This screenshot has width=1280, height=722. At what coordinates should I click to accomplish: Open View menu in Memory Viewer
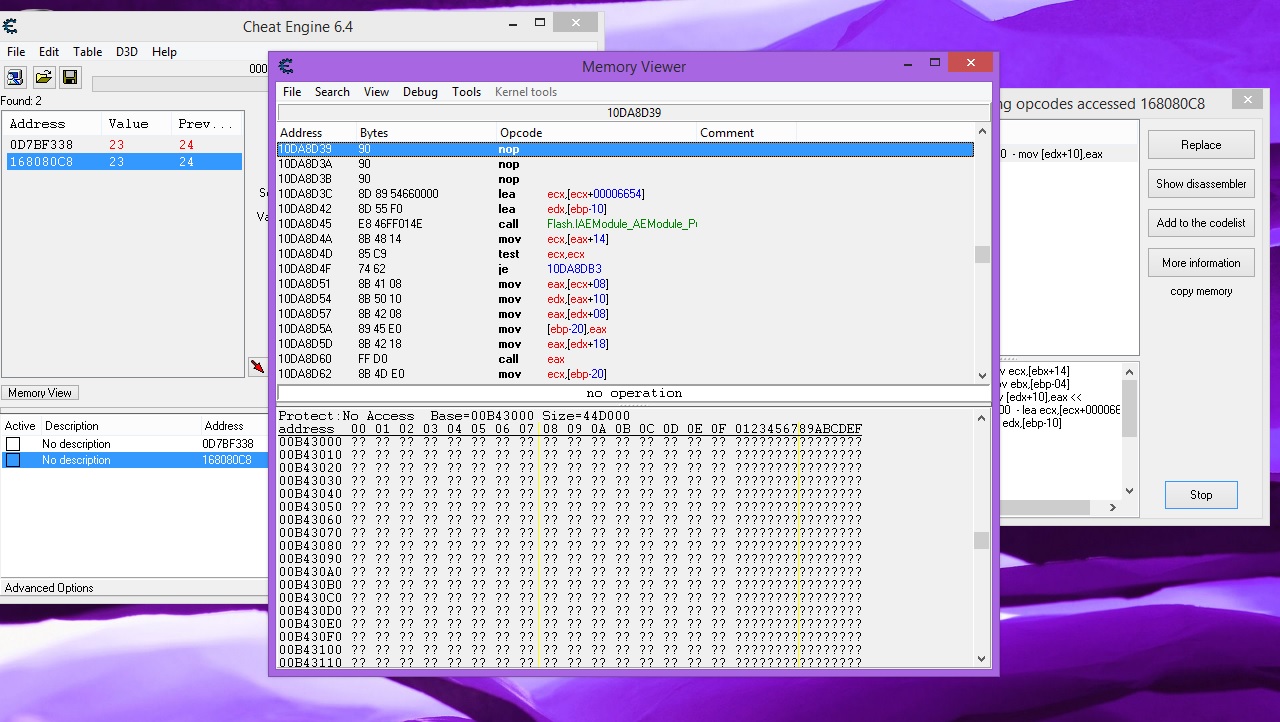click(376, 92)
